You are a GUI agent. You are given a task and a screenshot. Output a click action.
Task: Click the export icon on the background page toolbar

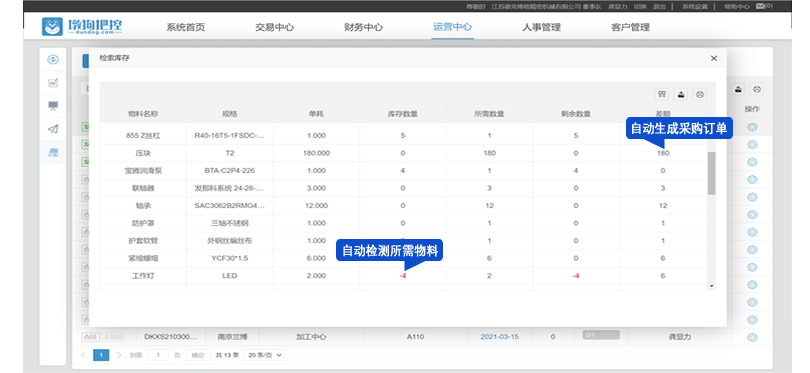pos(739,89)
